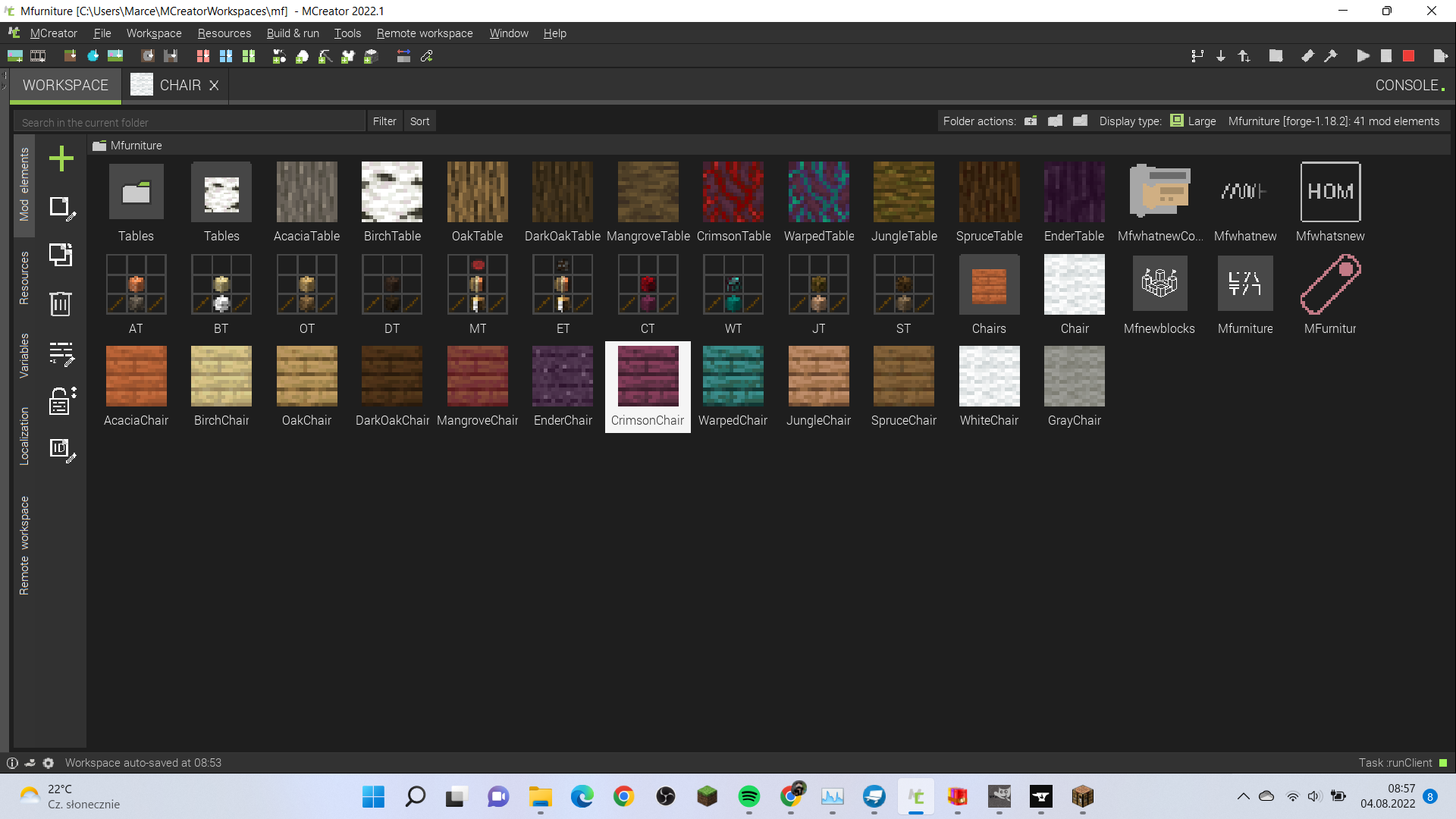Viewport: 1456px width, 819px height.
Task: Select the AcaciaTable mod element
Action: [306, 202]
